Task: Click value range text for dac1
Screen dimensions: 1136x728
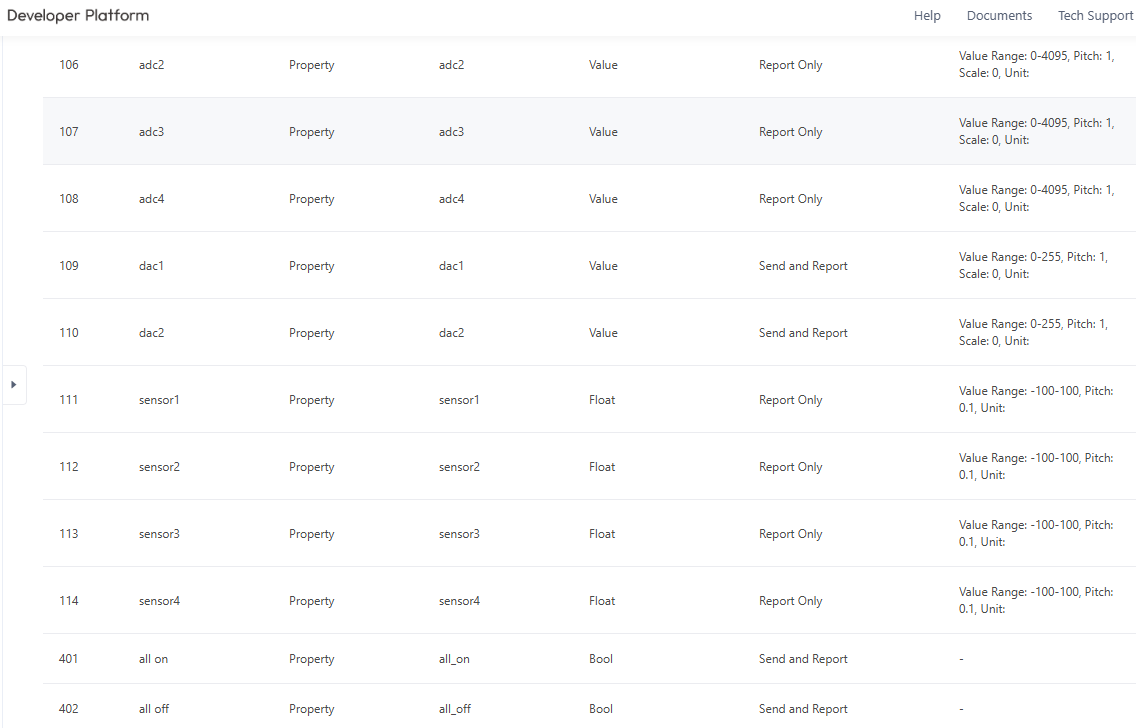Action: (x=1033, y=265)
